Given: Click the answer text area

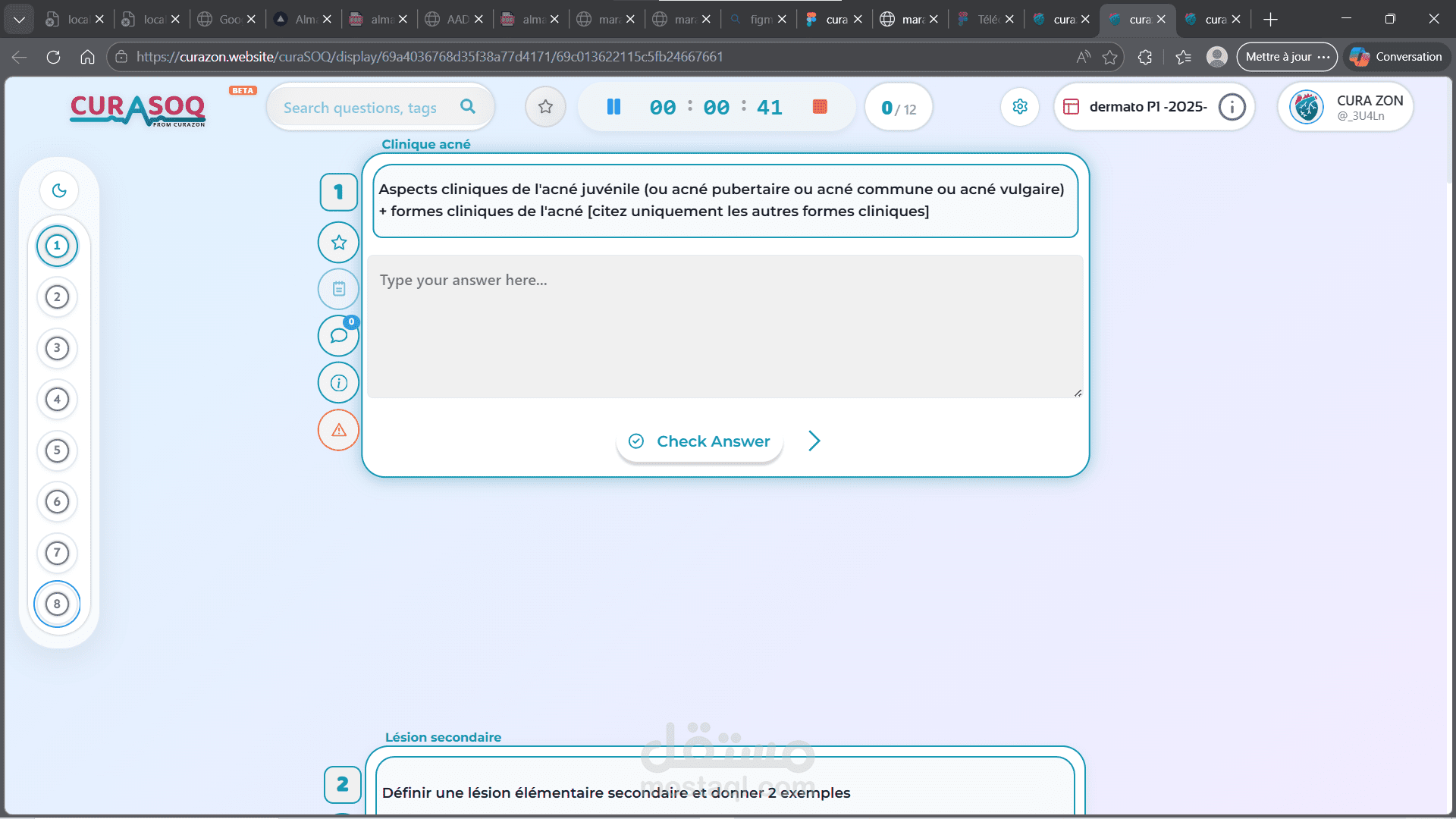Looking at the screenshot, I should pos(724,326).
